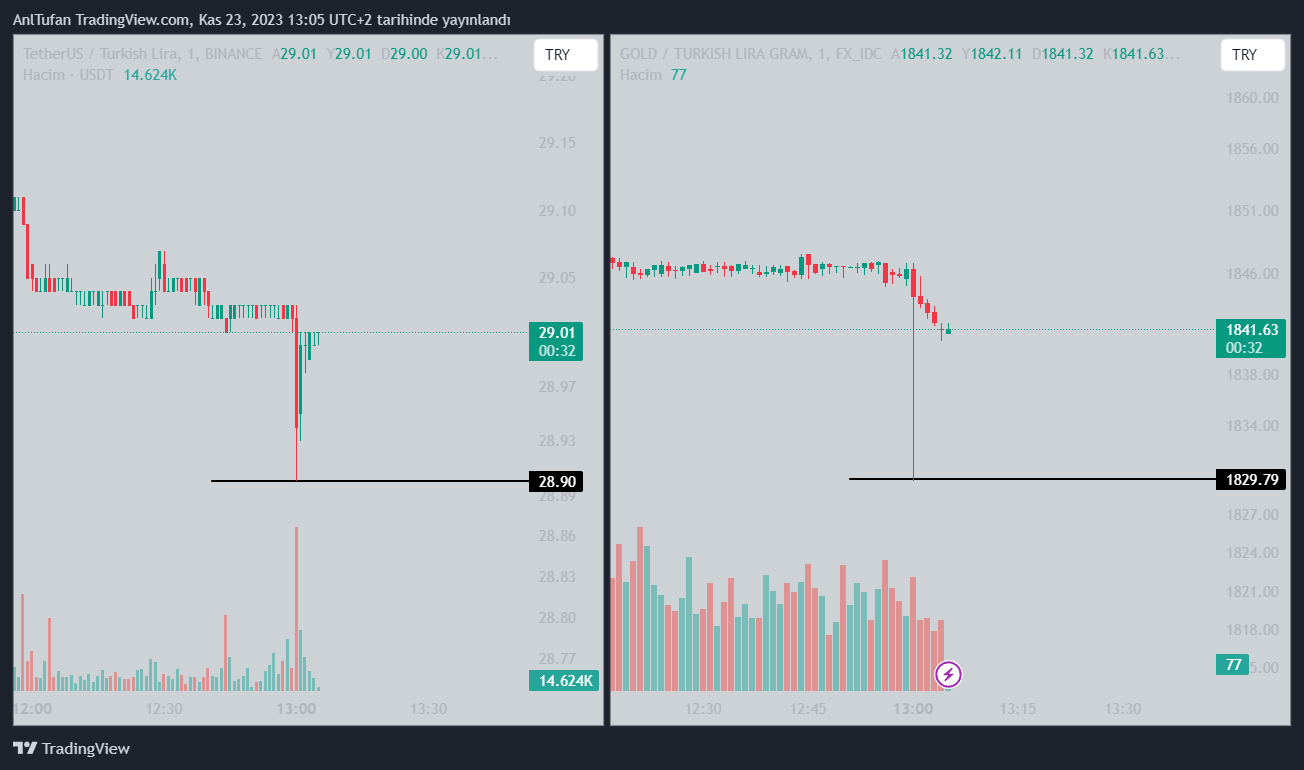Click the 12:00 label on the USDT time axis
1304x770 pixels.
pyautogui.click(x=32, y=709)
